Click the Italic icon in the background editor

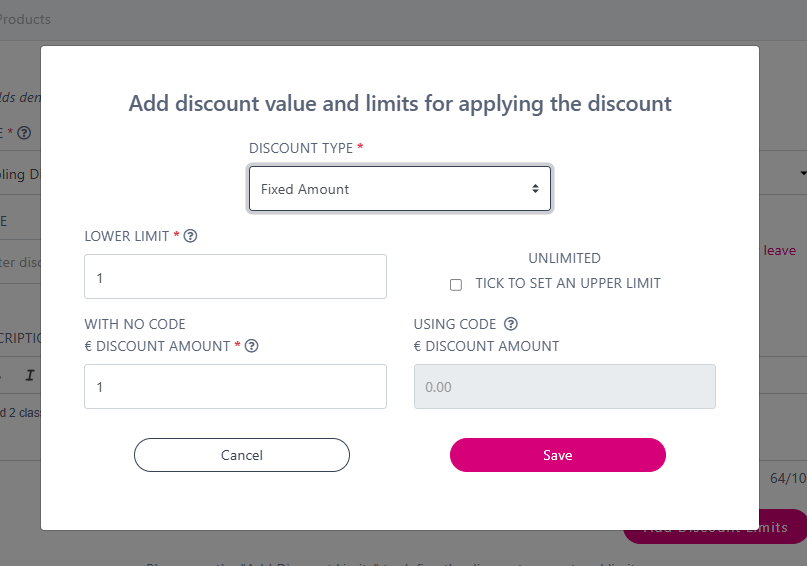(x=30, y=376)
